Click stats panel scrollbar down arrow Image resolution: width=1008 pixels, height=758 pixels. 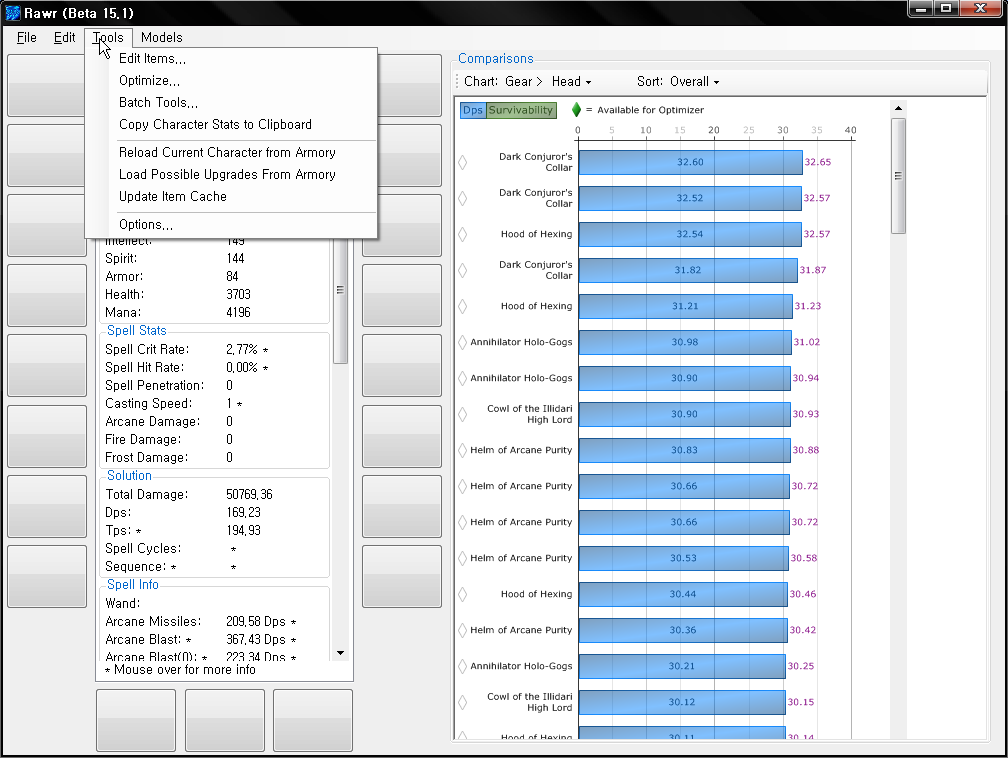coord(341,653)
